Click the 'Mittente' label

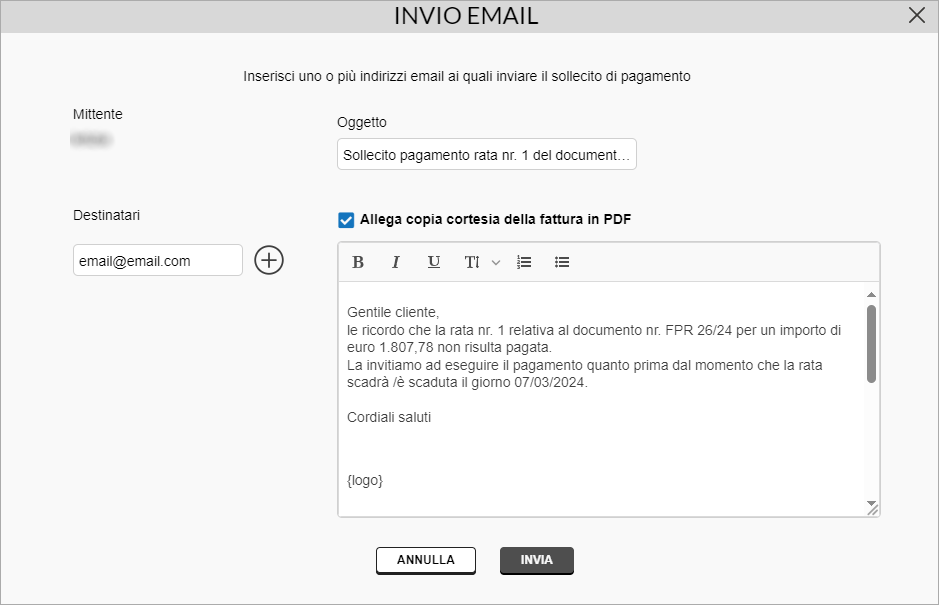(98, 114)
